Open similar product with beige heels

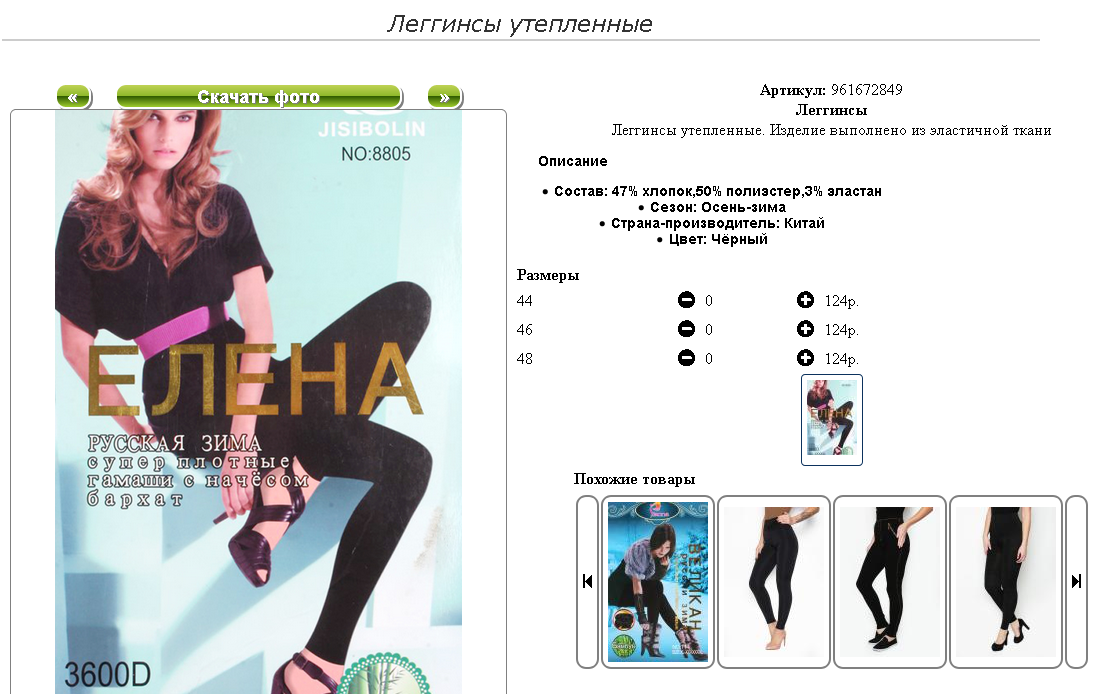point(774,581)
